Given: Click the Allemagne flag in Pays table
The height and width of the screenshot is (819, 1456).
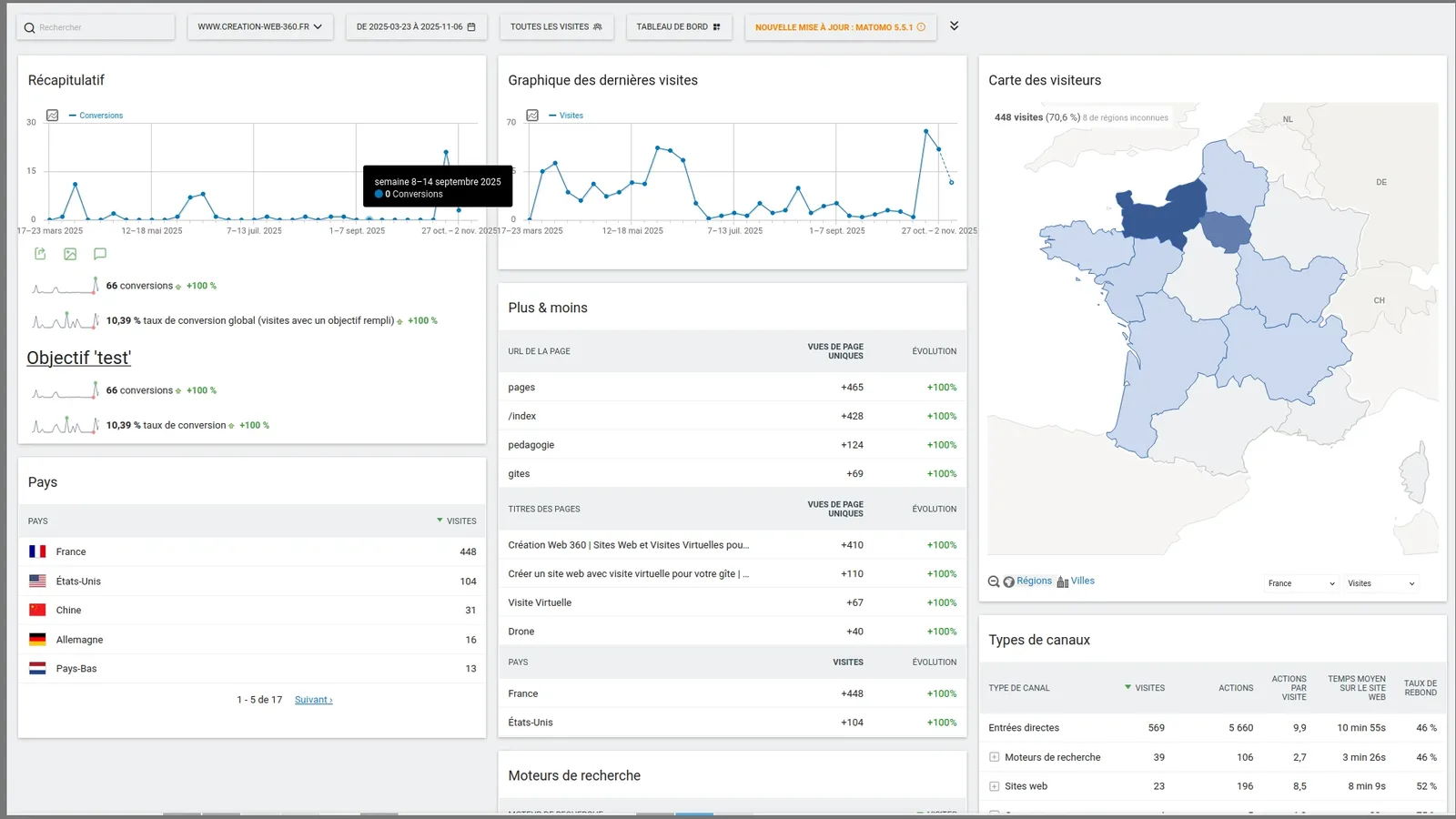Looking at the screenshot, I should (37, 639).
